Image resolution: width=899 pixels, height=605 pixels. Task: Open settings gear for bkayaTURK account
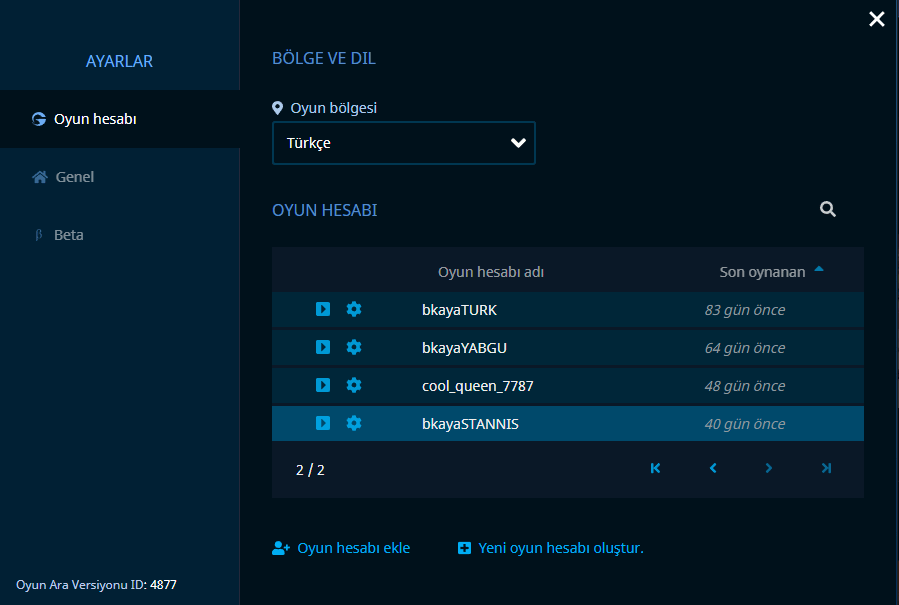[354, 309]
